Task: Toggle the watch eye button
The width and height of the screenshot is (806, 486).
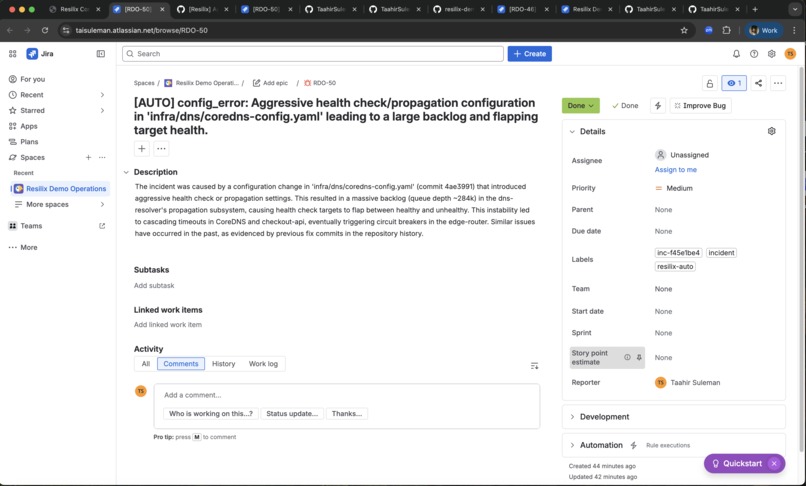Action: [x=734, y=83]
